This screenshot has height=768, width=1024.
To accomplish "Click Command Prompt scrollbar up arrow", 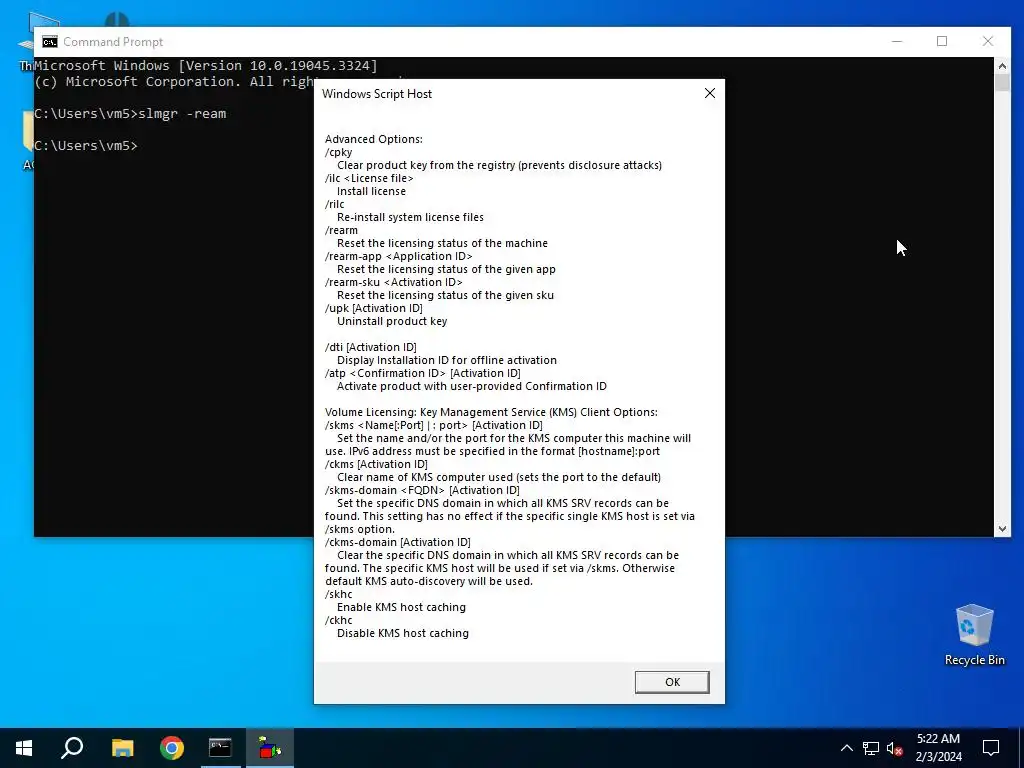I will [1002, 65].
